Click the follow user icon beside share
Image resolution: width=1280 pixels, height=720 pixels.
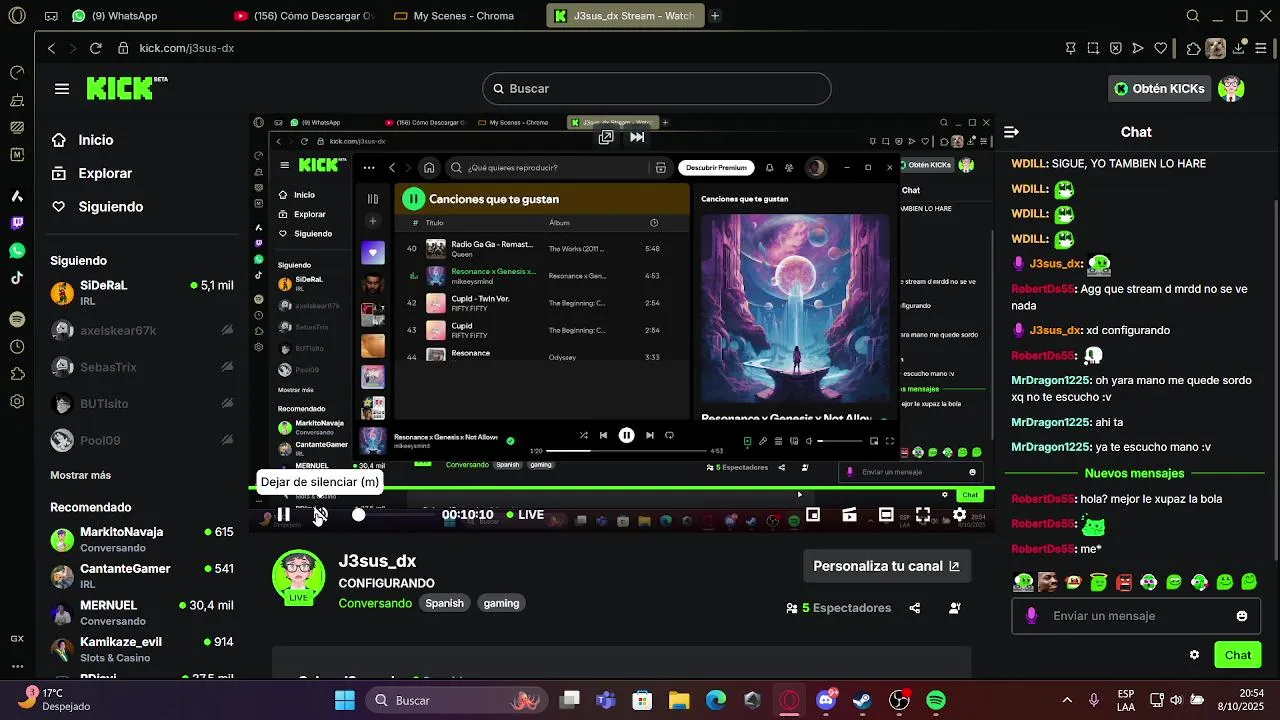coord(955,608)
